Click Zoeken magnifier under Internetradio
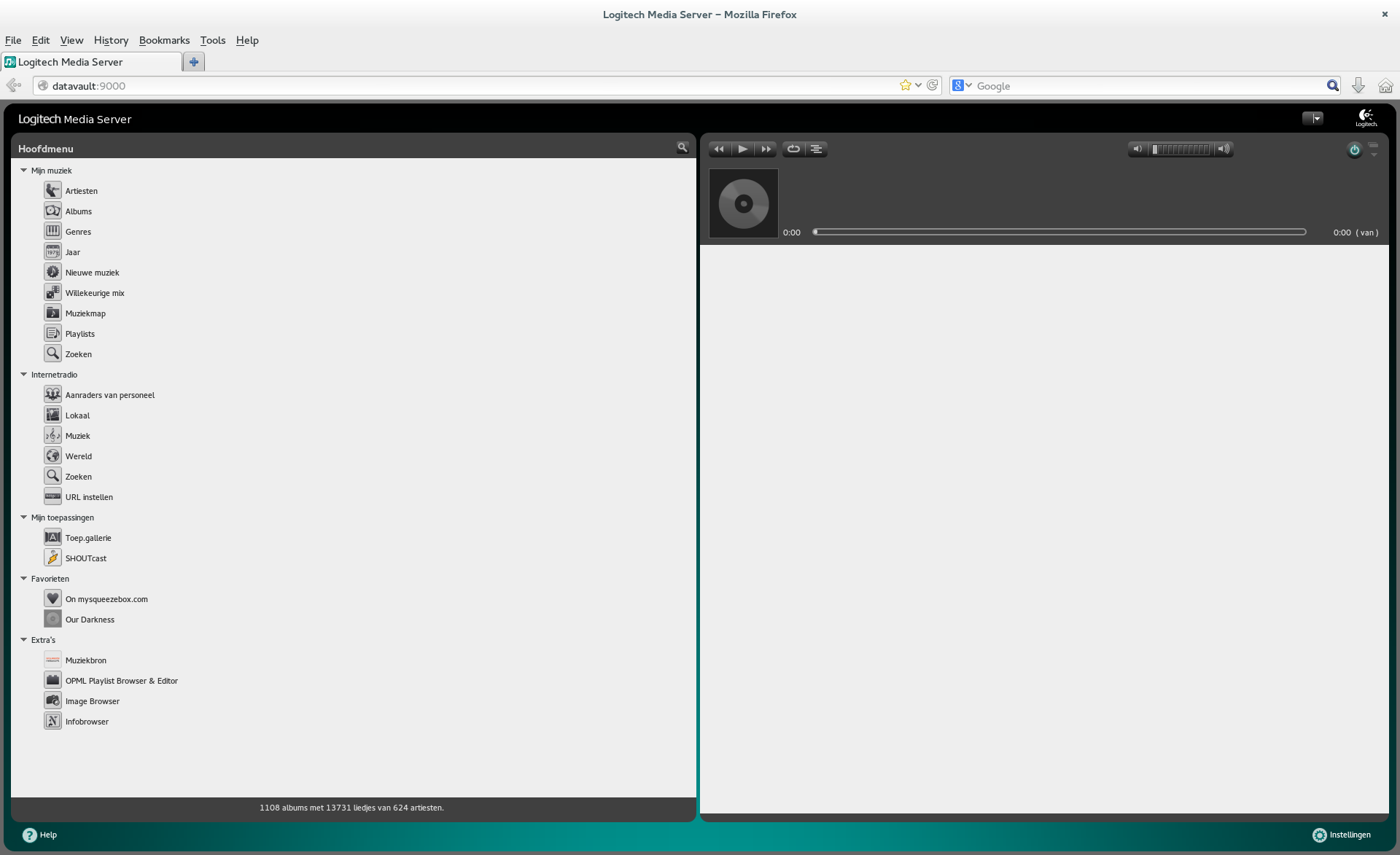1400x855 pixels. pos(52,476)
